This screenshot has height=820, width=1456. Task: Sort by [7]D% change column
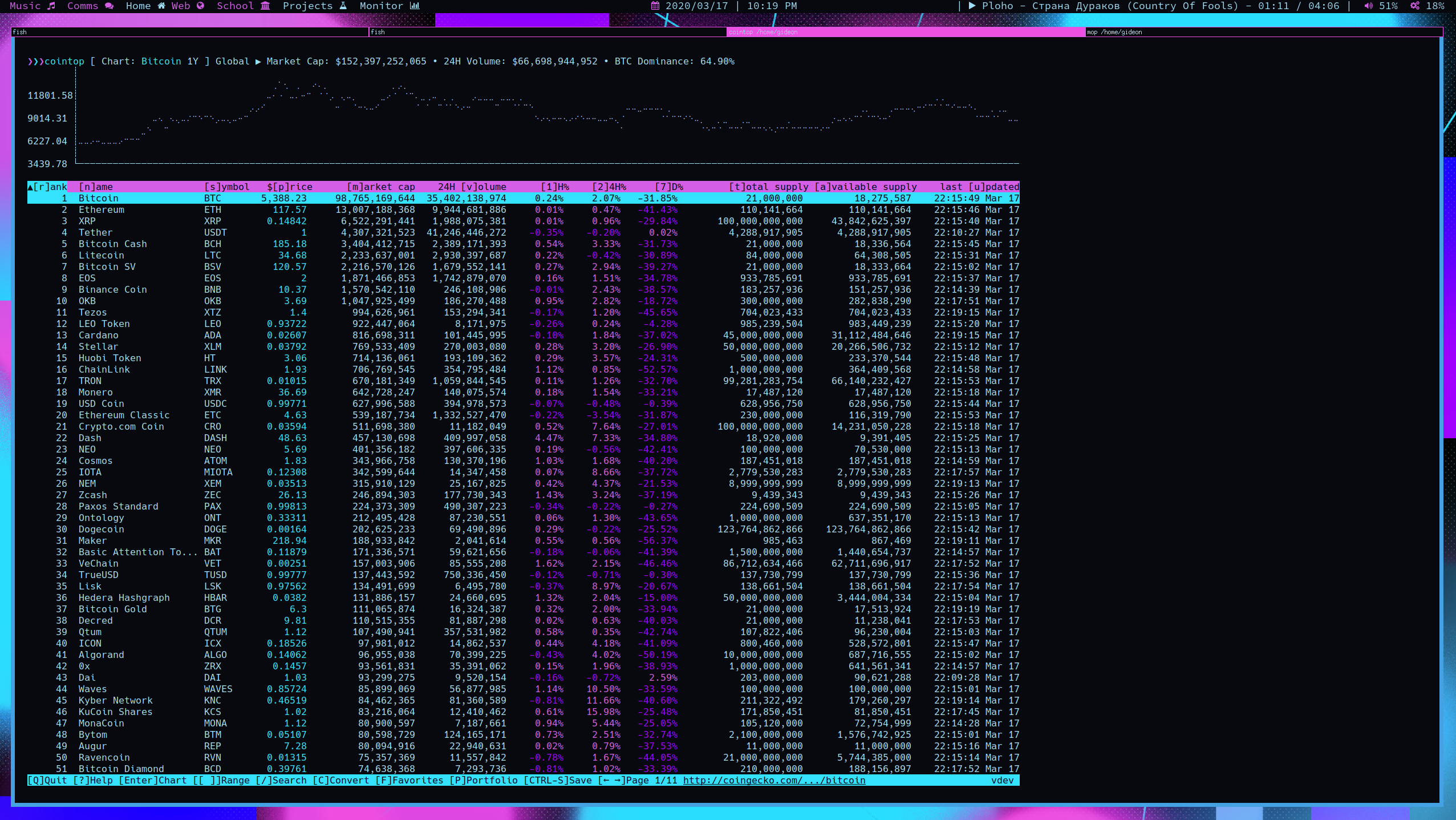(x=668, y=187)
